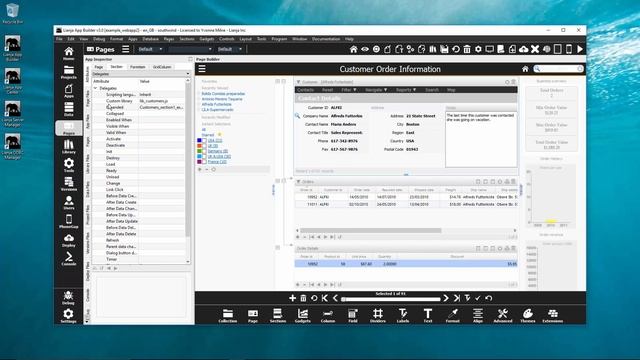Open the Users workspace in sidebar
640x360 pixels.
click(x=69, y=203)
